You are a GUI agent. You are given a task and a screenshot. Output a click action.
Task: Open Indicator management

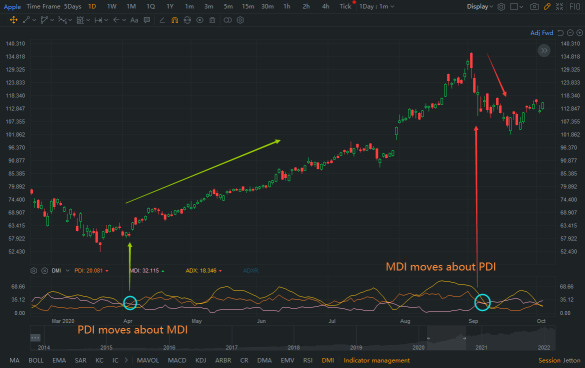pyautogui.click(x=376, y=360)
